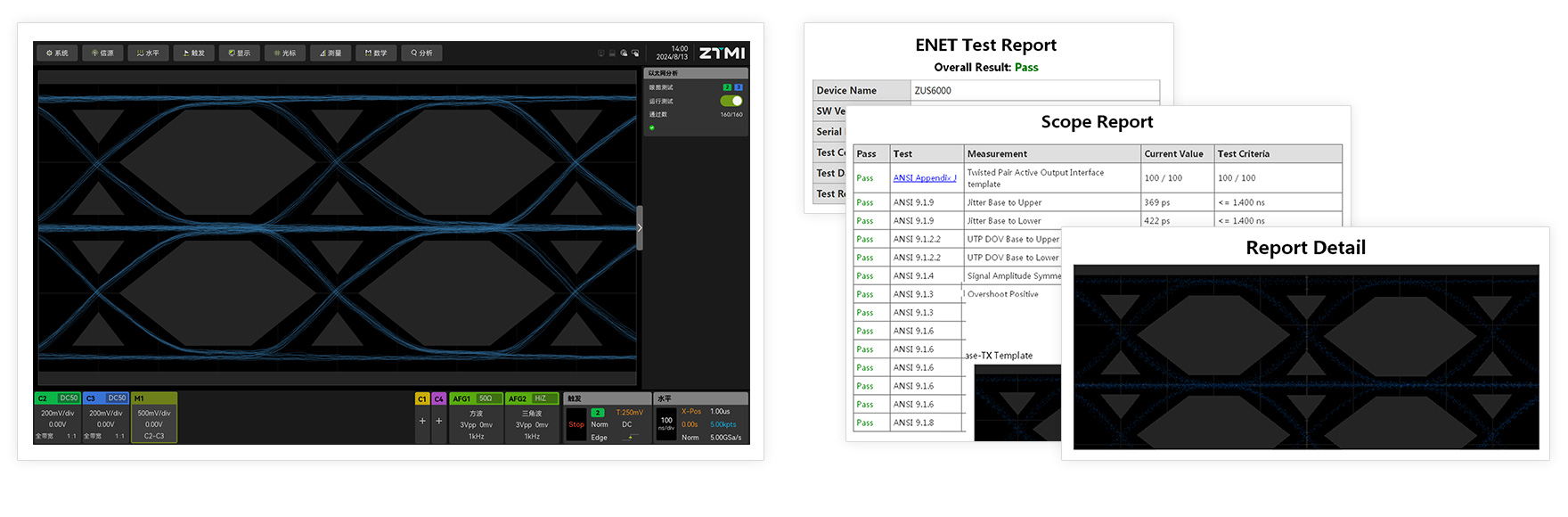Open the AFG1 signal generator panel
1568x517 pixels.
click(476, 418)
